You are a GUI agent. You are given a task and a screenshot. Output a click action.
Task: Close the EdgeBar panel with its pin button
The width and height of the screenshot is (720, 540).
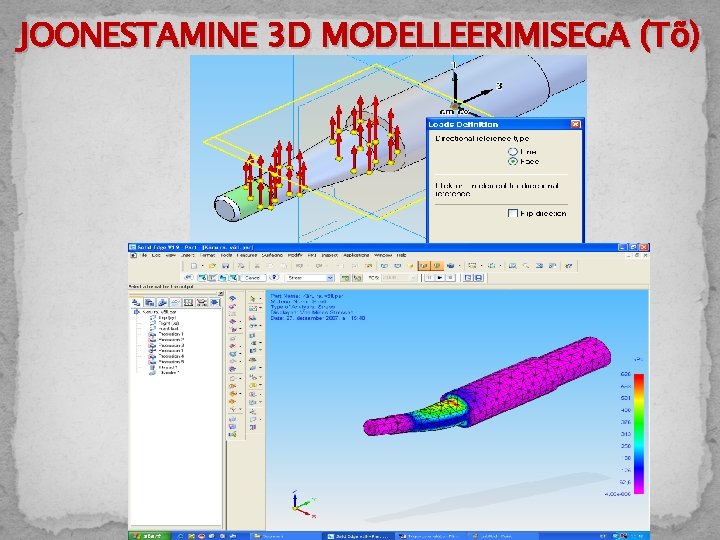pyautogui.click(x=220, y=293)
